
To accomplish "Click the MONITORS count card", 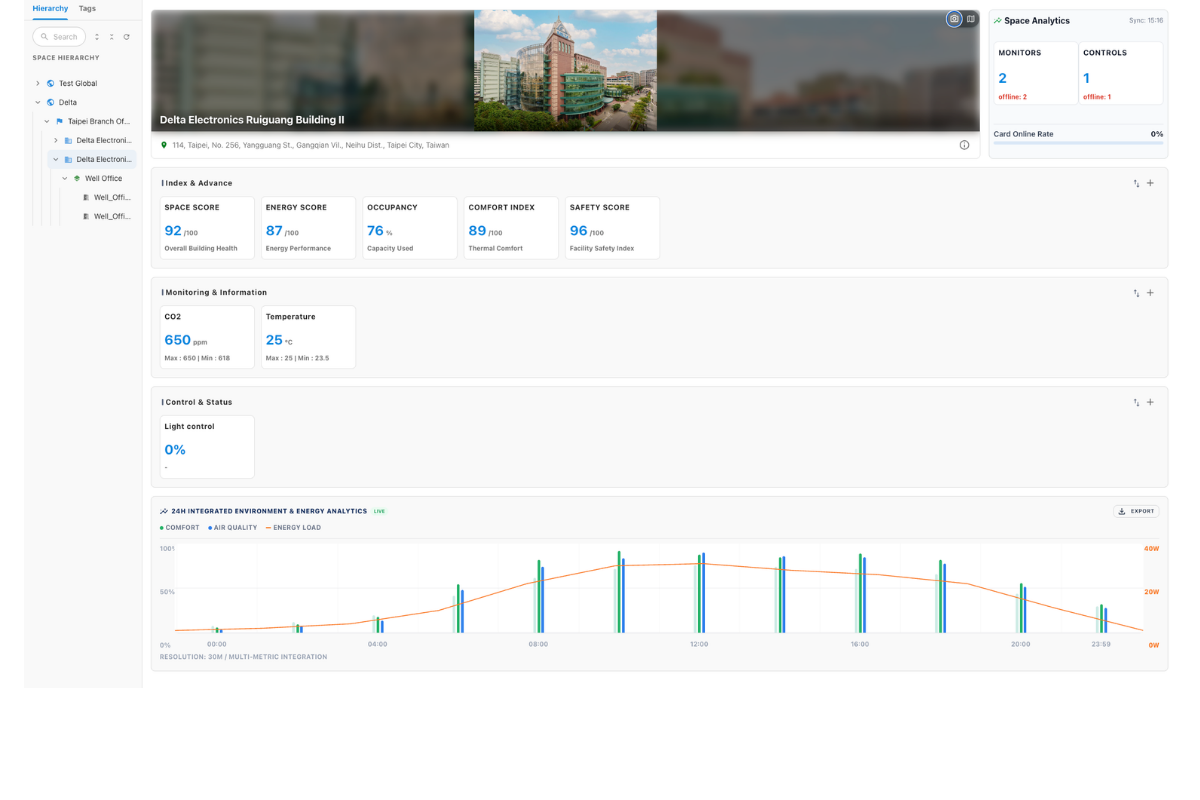I will [1036, 73].
